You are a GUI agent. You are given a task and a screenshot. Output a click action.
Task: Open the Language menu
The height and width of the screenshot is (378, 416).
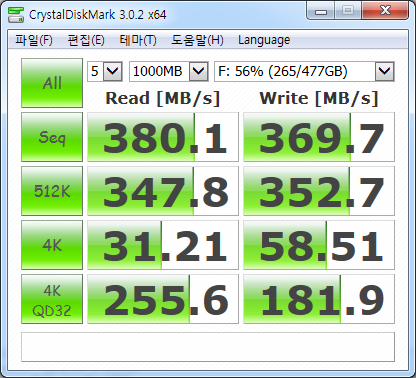(x=264, y=40)
